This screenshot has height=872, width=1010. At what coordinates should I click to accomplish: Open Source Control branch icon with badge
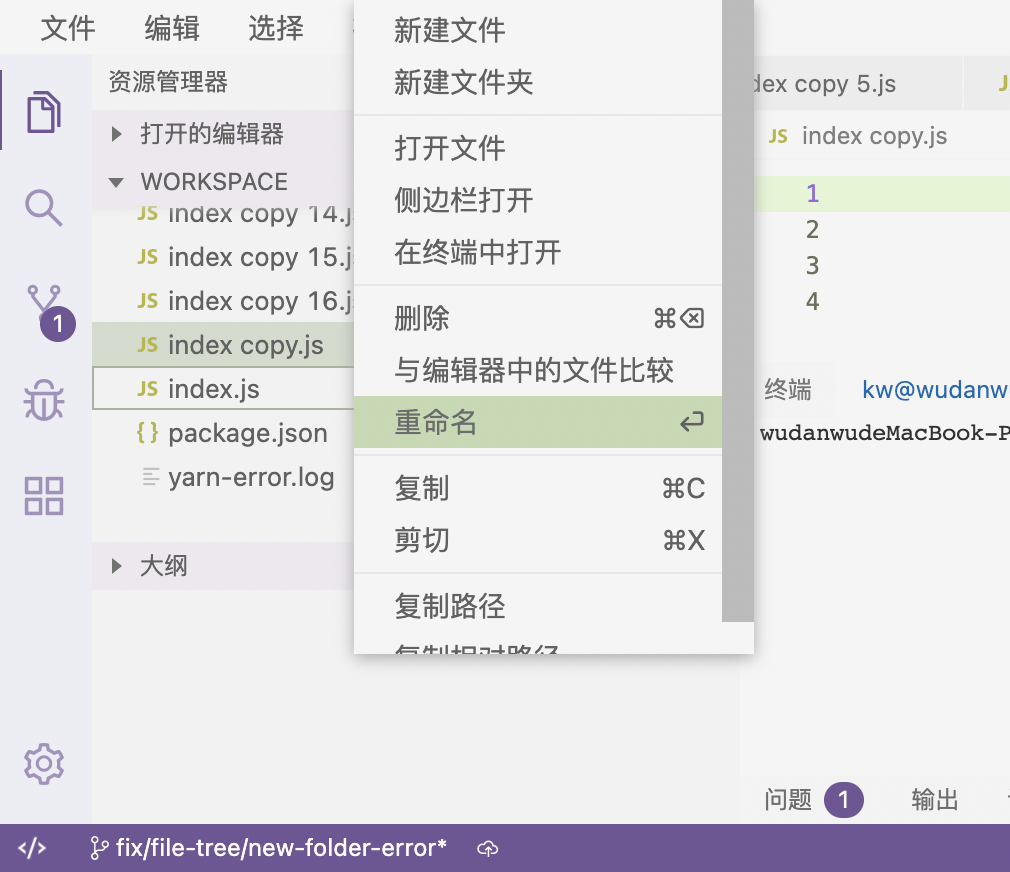50,312
